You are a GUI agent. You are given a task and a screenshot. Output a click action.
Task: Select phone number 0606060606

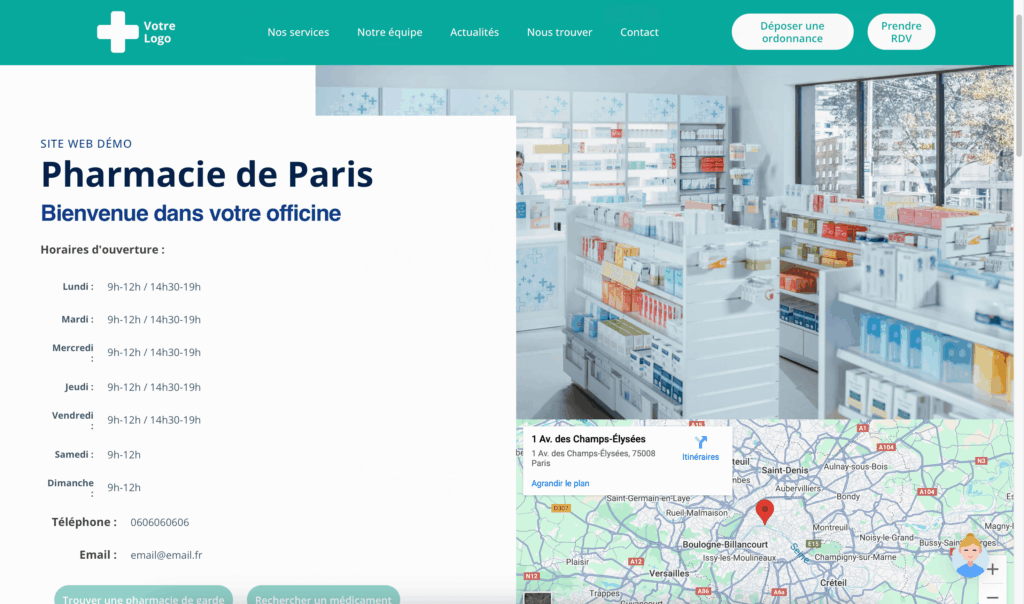tap(159, 522)
